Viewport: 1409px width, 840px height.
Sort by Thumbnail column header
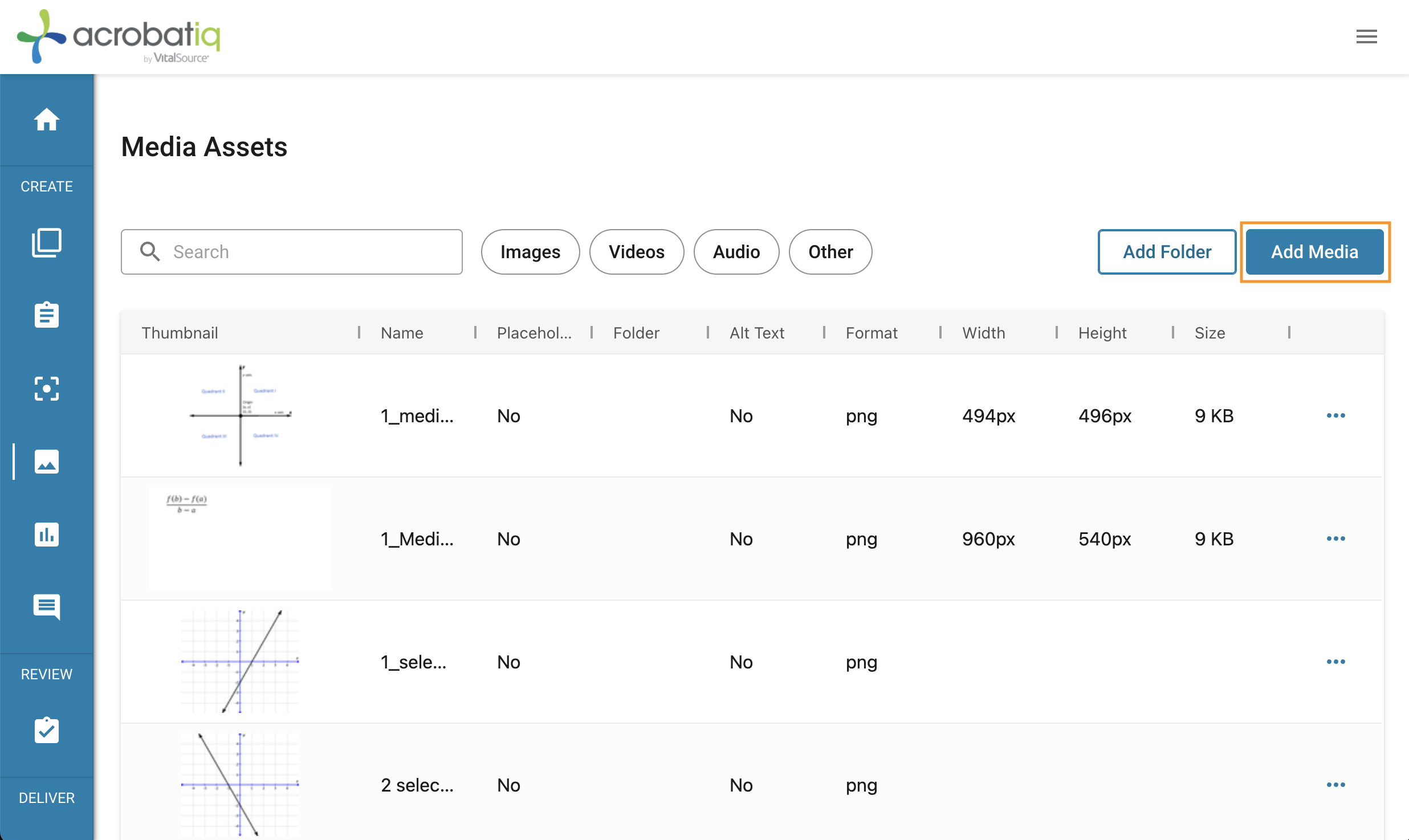(x=180, y=333)
